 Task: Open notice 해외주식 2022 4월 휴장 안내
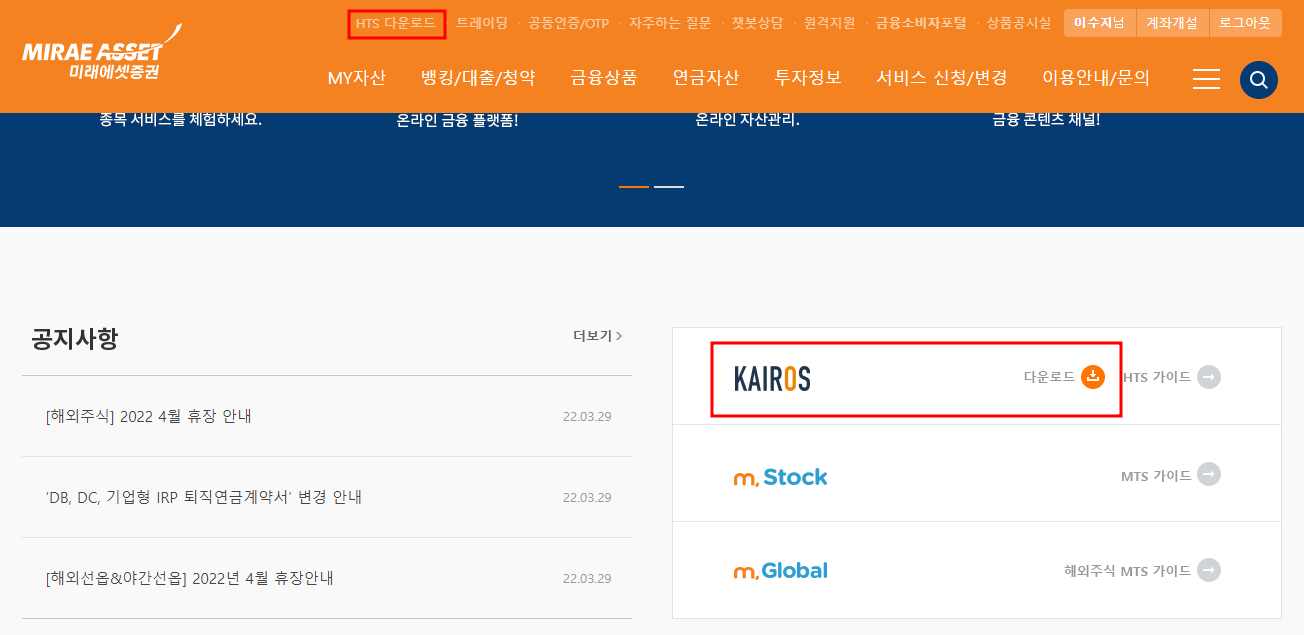click(149, 416)
